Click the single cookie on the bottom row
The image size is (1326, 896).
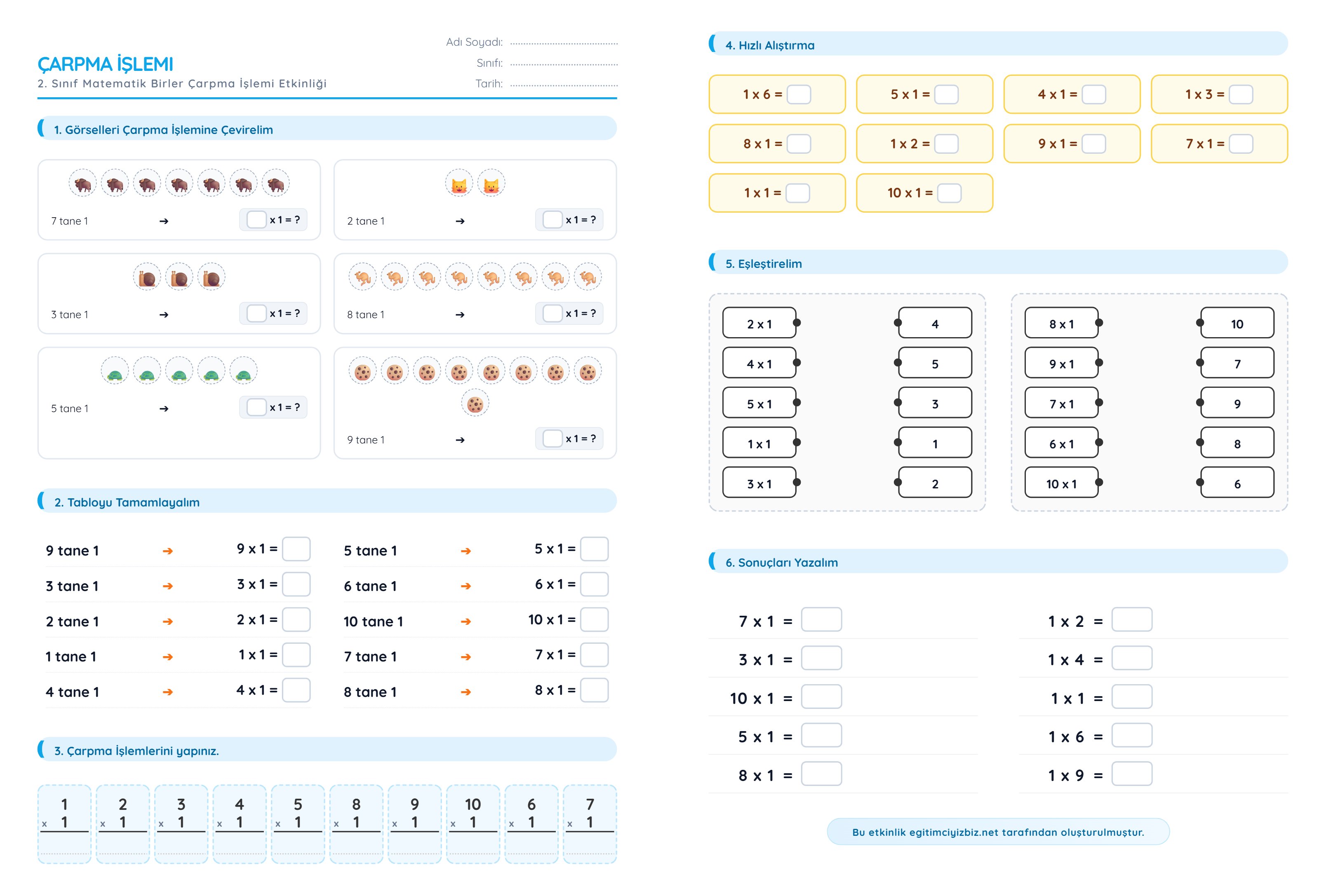(x=475, y=404)
